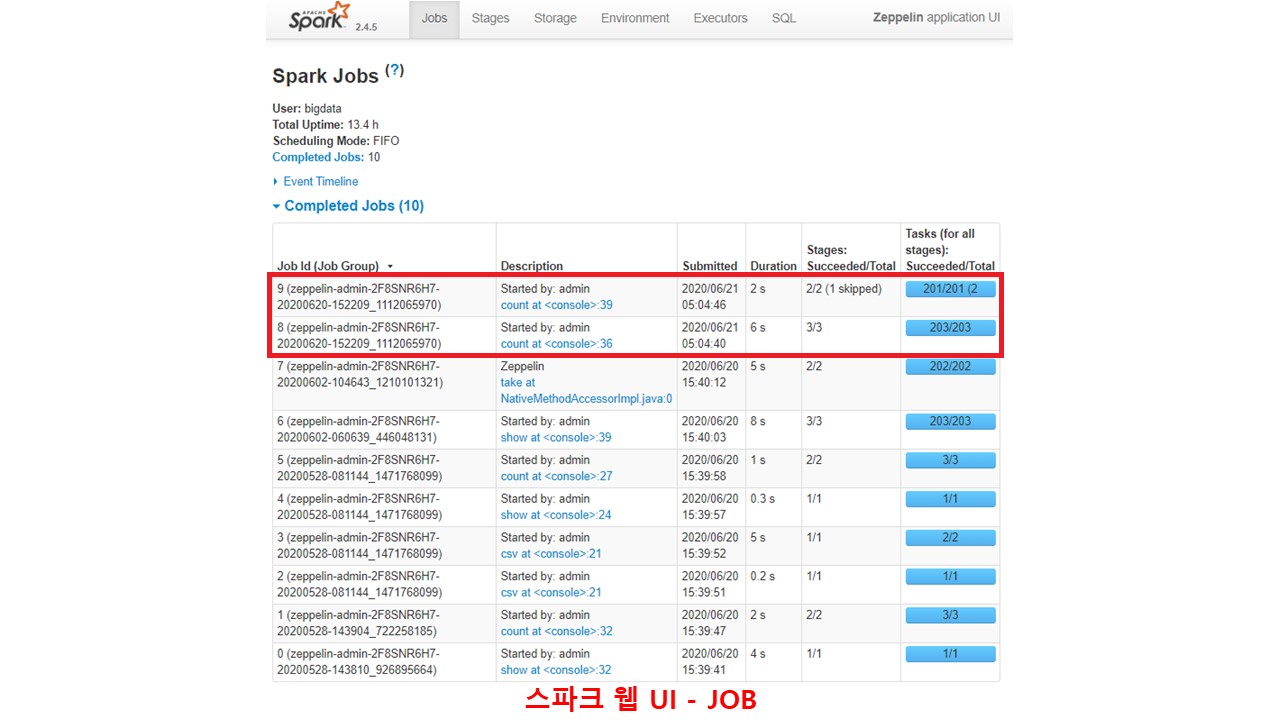This screenshot has height=720, width=1280.
Task: Click job 3's 2/2 task progress bar
Action: (950, 538)
